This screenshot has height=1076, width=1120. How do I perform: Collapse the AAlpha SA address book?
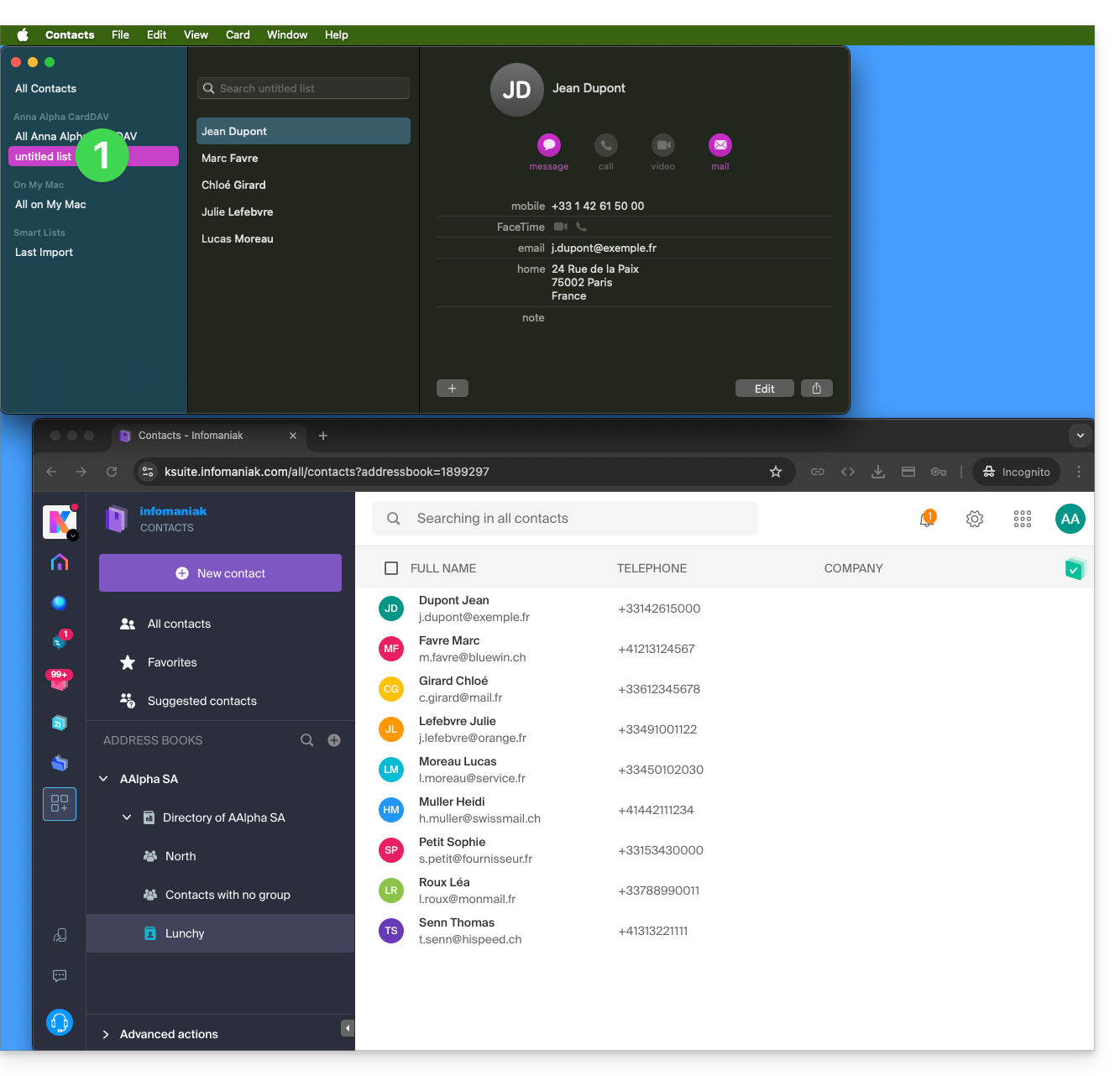pos(104,779)
